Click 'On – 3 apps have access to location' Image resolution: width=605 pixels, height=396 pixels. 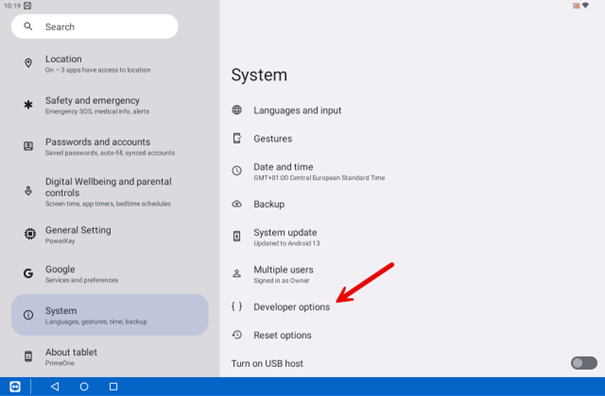pyautogui.click(x=98, y=70)
